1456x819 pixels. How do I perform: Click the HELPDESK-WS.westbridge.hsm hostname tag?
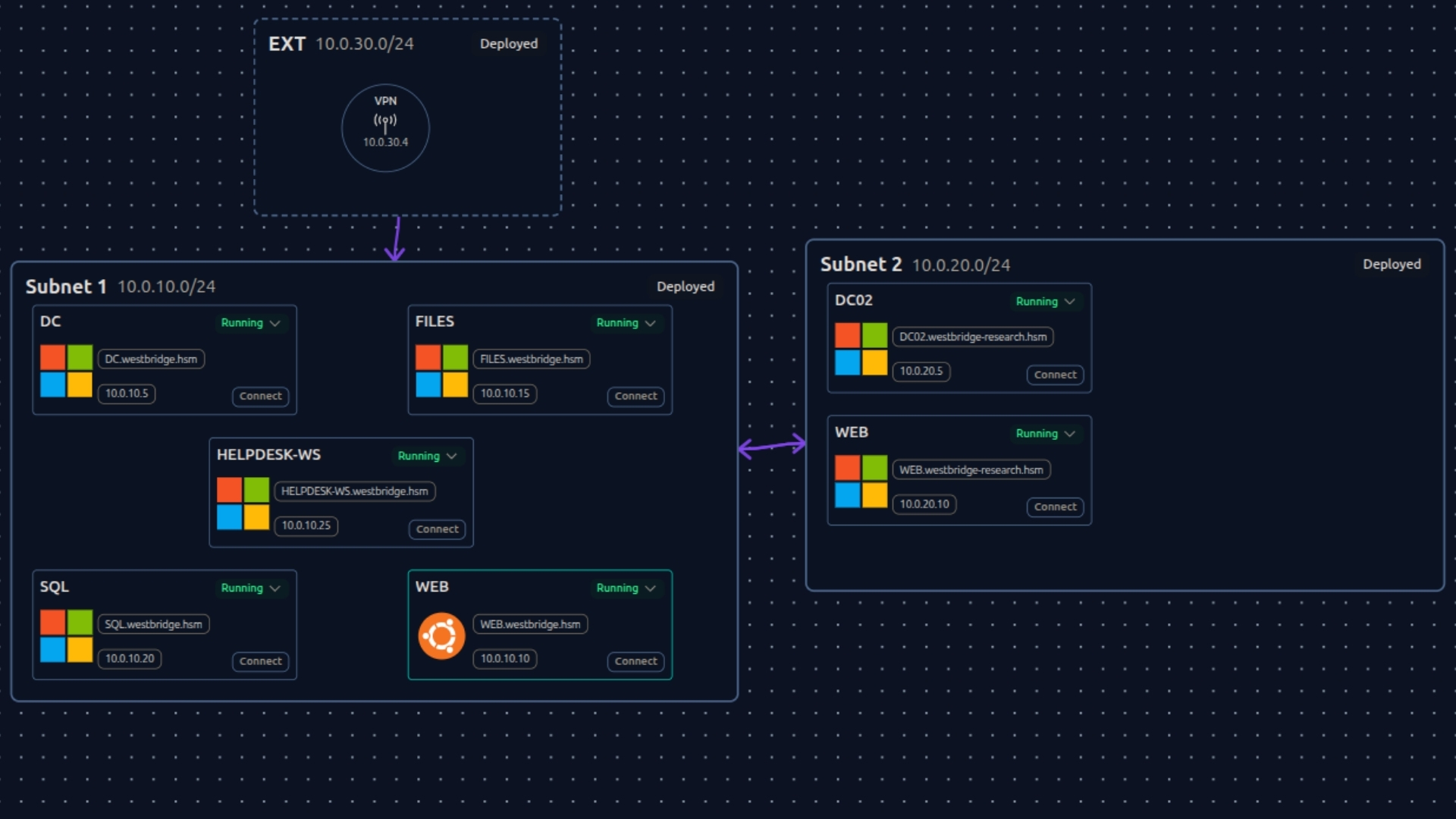[355, 491]
